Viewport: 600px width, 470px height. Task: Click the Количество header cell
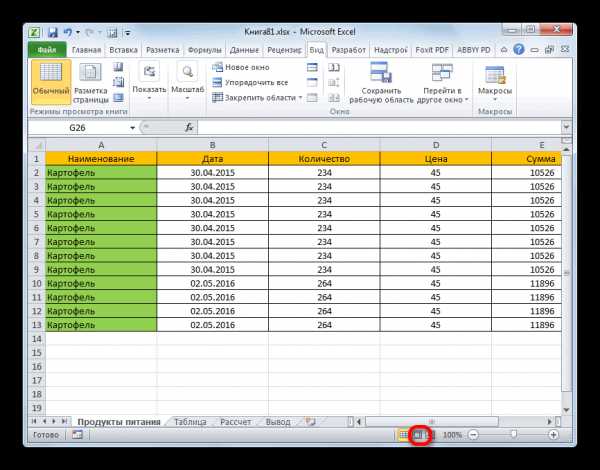click(x=324, y=159)
